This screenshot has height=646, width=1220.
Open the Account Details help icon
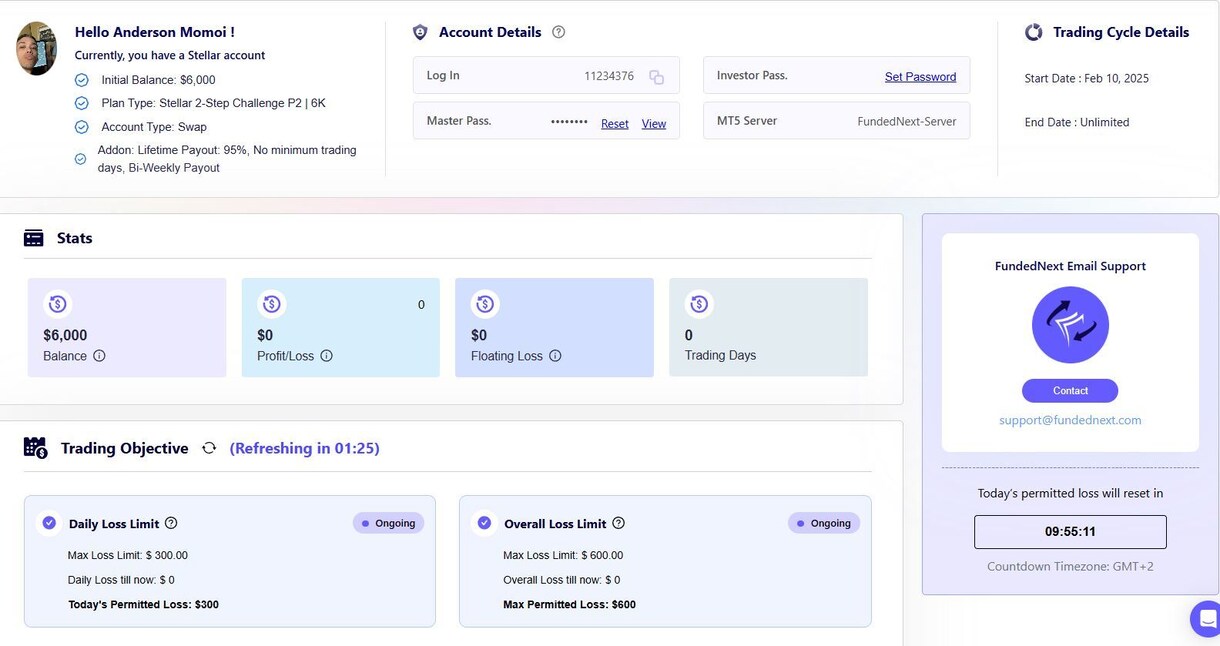click(559, 32)
